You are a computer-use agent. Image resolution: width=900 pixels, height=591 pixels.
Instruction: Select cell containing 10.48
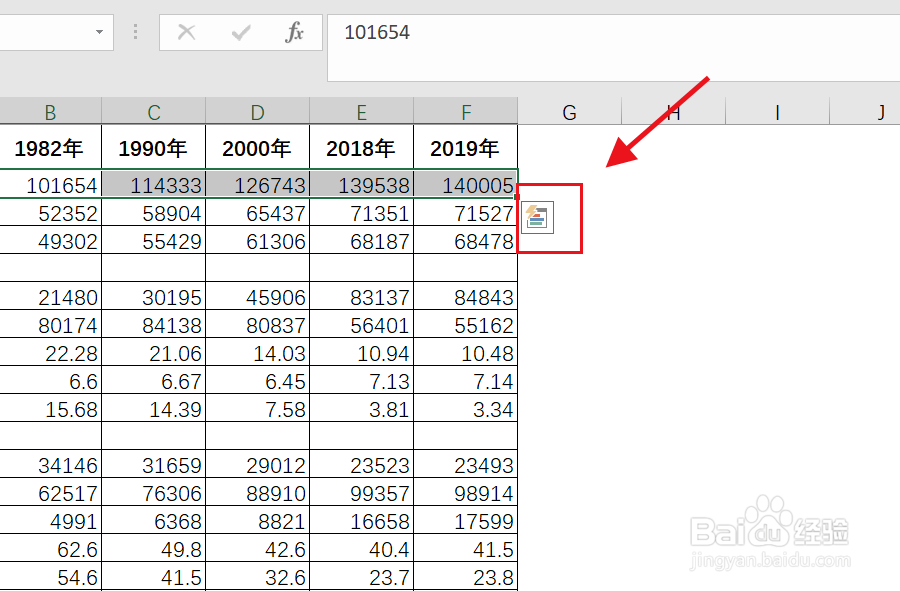[465, 352]
